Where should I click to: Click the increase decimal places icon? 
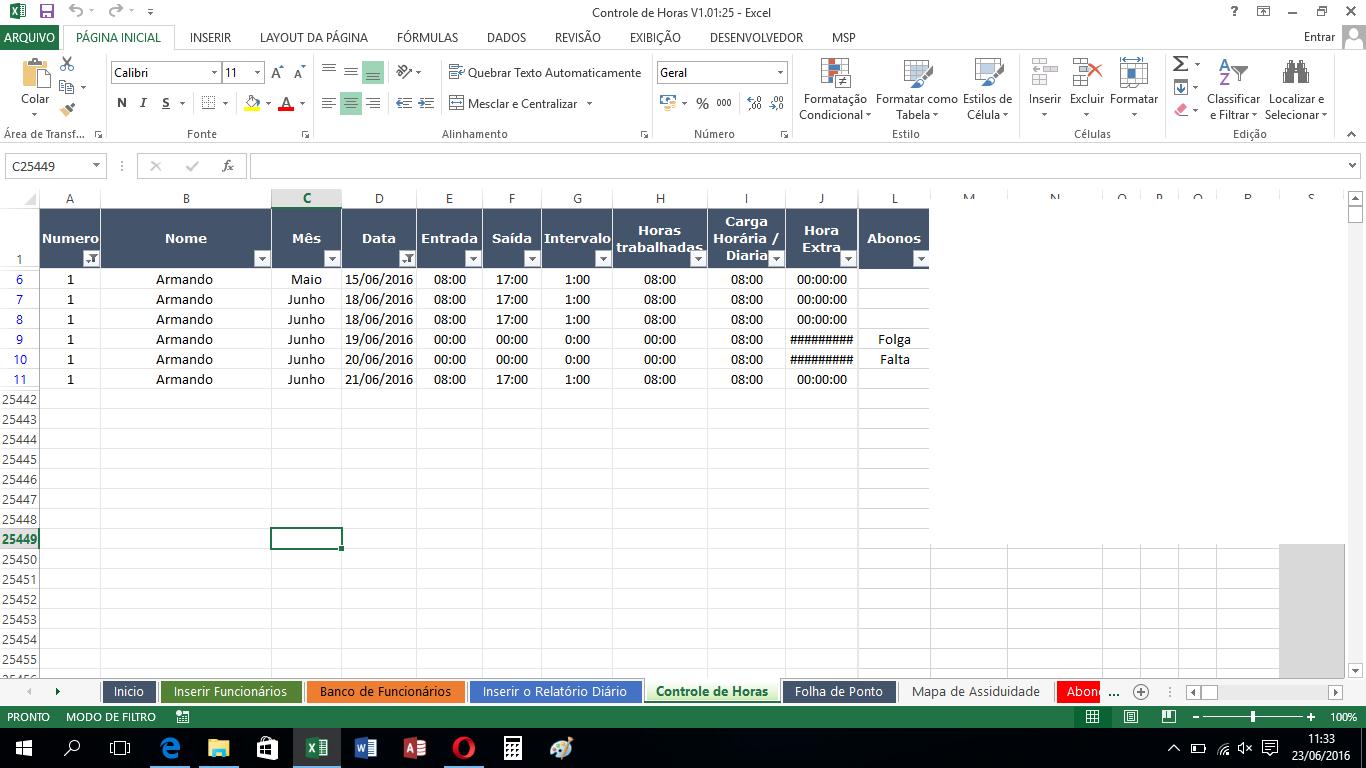pos(754,103)
